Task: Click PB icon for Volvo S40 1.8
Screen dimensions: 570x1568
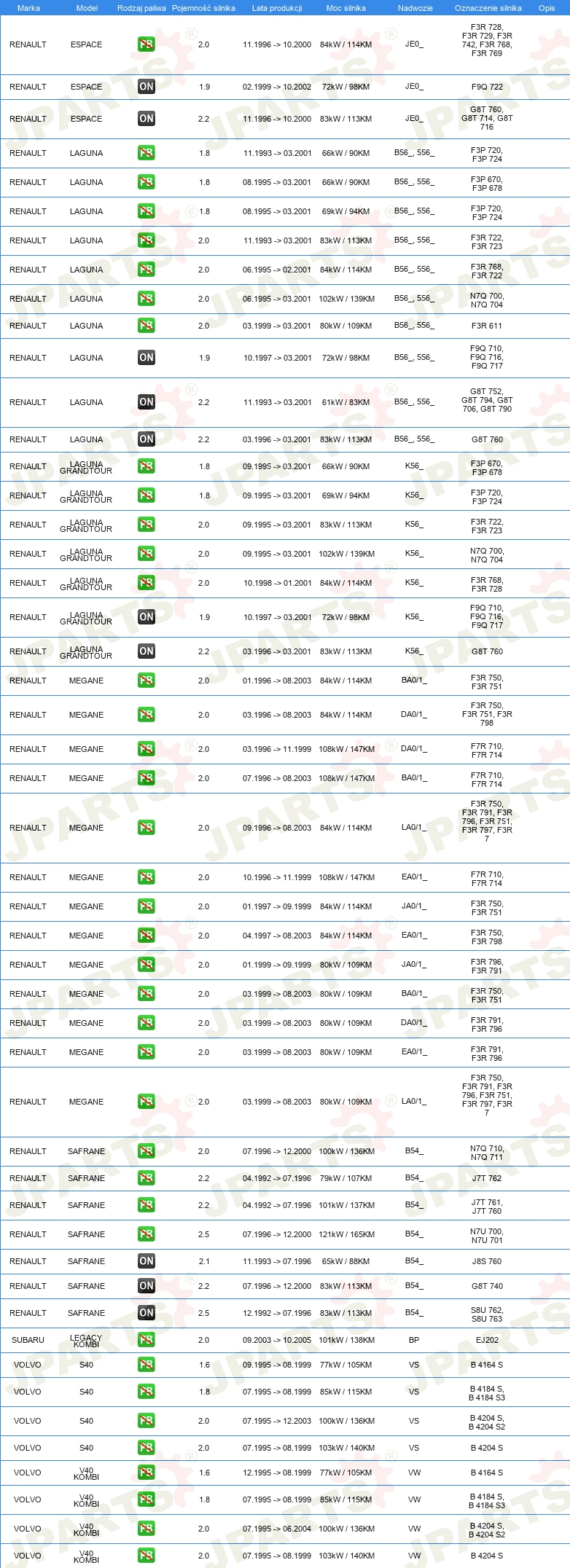Action: pos(146,1392)
